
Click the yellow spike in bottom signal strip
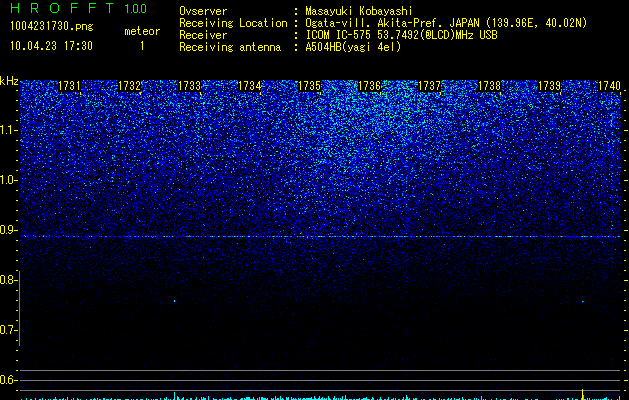click(x=582, y=394)
